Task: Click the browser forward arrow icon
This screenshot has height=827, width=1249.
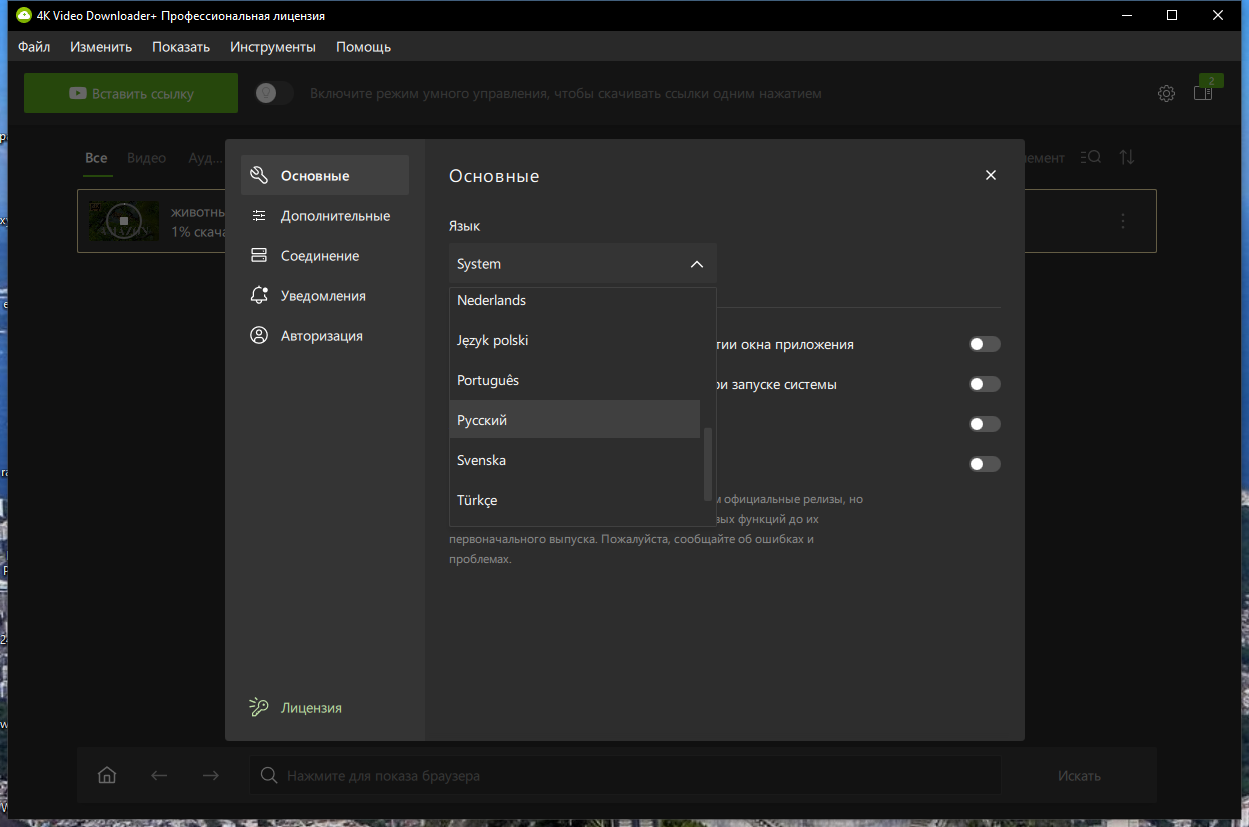Action: point(210,775)
